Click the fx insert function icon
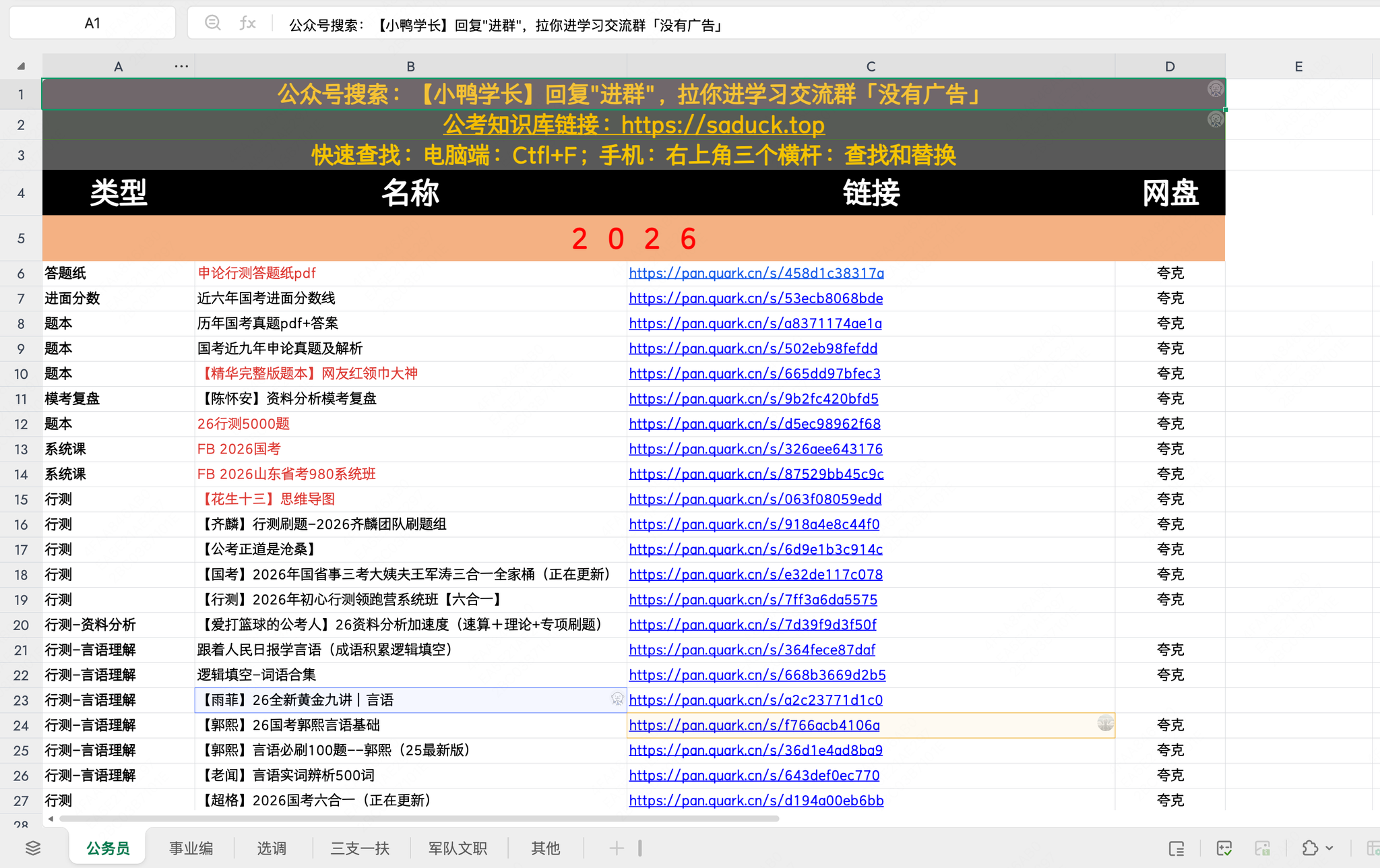 [247, 23]
